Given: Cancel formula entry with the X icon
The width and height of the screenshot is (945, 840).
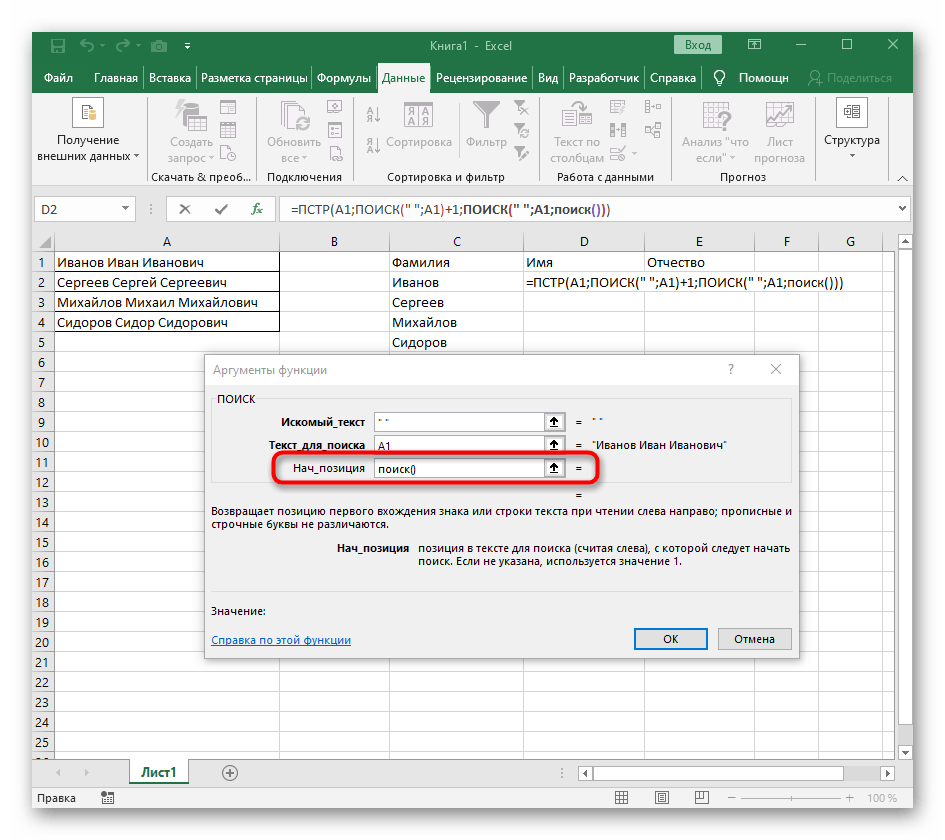Looking at the screenshot, I should pyautogui.click(x=185, y=209).
